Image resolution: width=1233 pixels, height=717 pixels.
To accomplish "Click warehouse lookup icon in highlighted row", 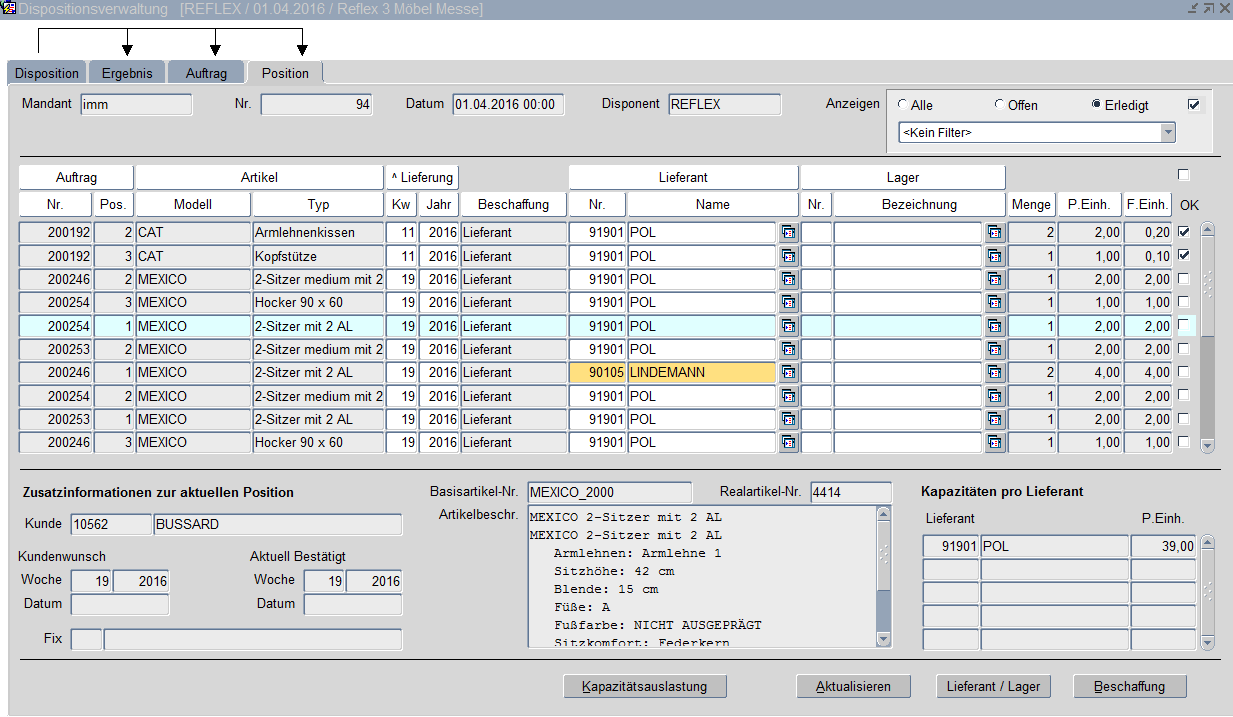I will (994, 326).
